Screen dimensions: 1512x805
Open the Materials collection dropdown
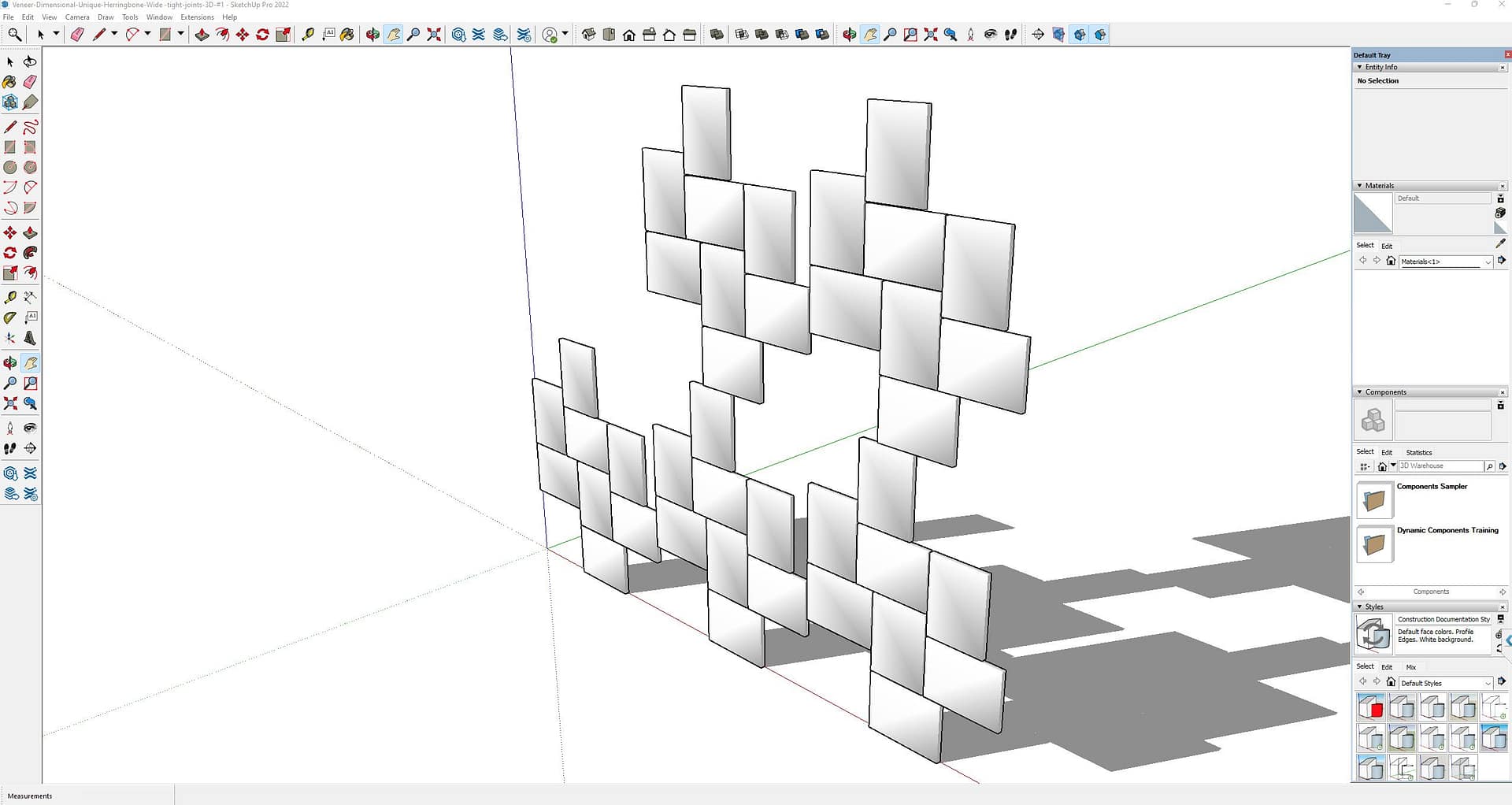1488,262
